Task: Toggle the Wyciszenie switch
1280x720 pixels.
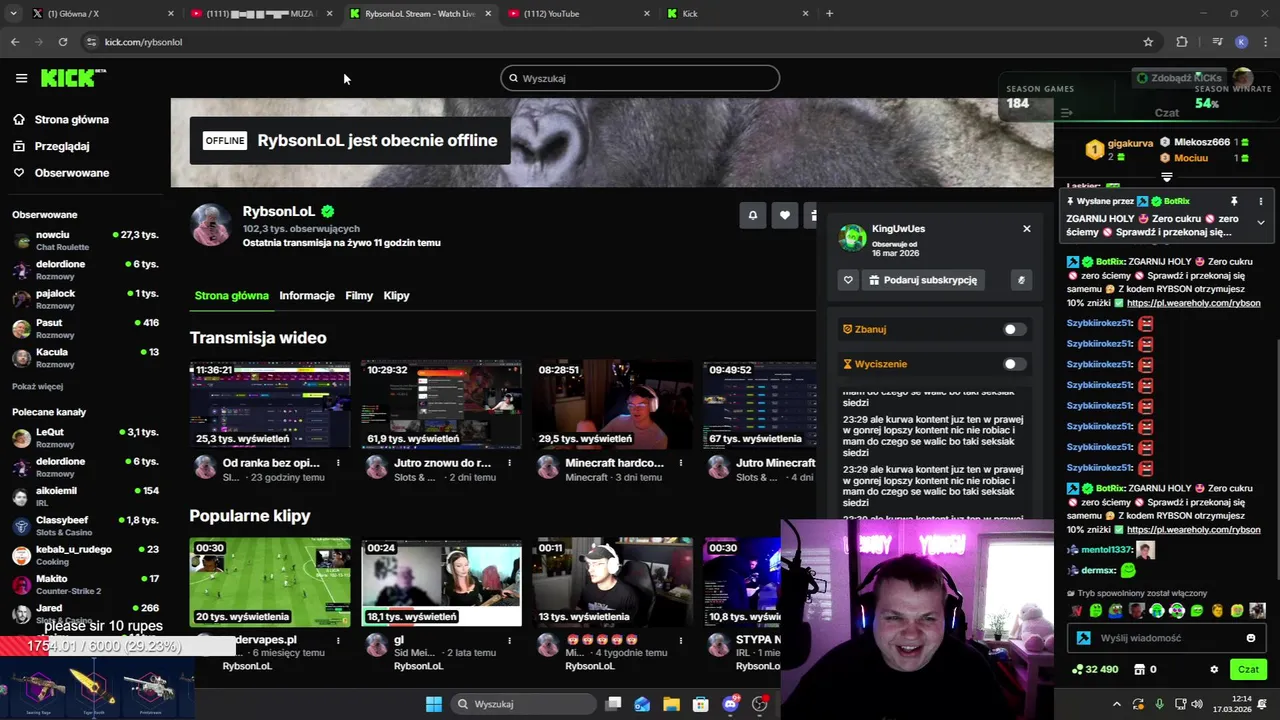Action: click(x=1014, y=364)
